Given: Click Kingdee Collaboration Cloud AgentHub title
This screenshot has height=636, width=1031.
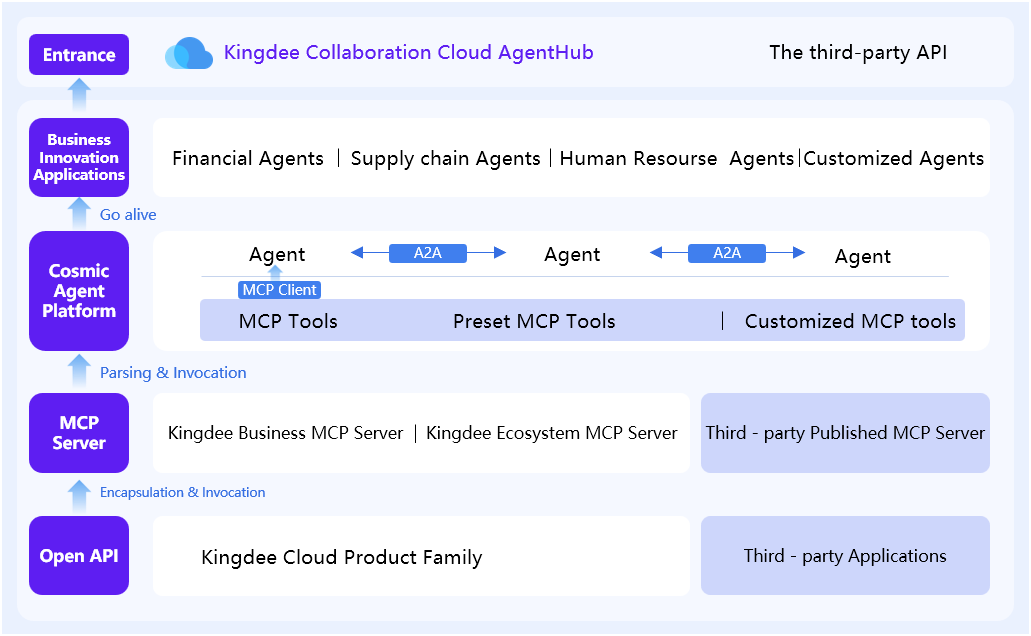Looking at the screenshot, I should [x=408, y=53].
